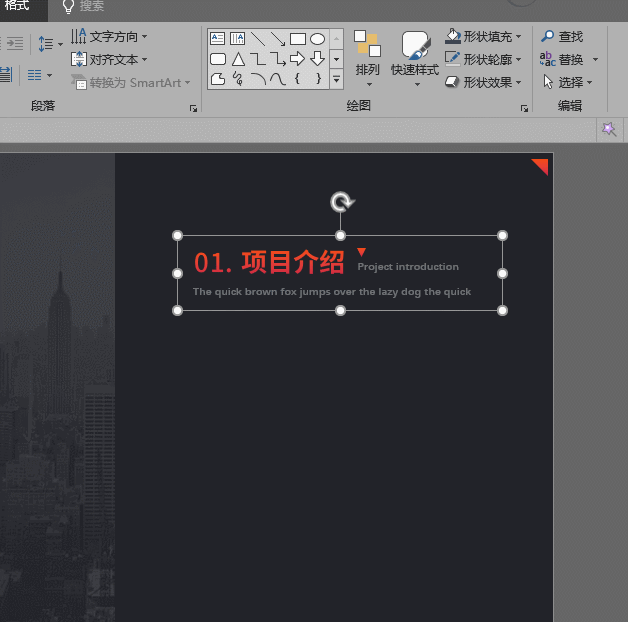Select the elbow arrow connector shape
This screenshot has width=628, height=622.
coord(278,59)
